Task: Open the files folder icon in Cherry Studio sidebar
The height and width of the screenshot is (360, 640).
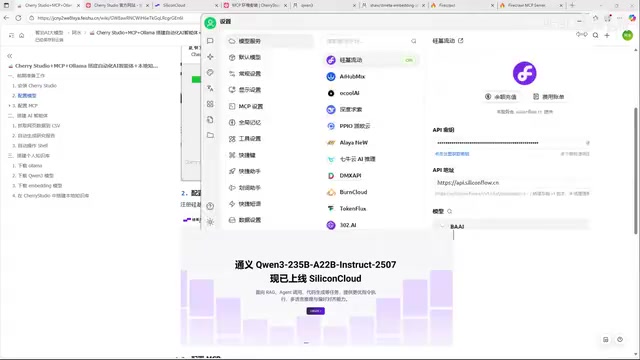Action: 210,135
